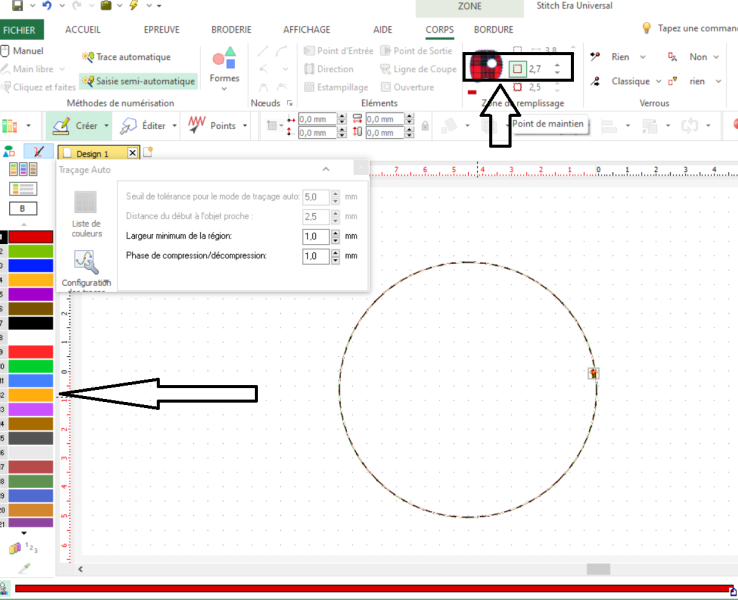Screen dimensions: 738x600
Task: Pick the eyedropper tool below the palette
Action: pyautogui.click(x=25, y=569)
